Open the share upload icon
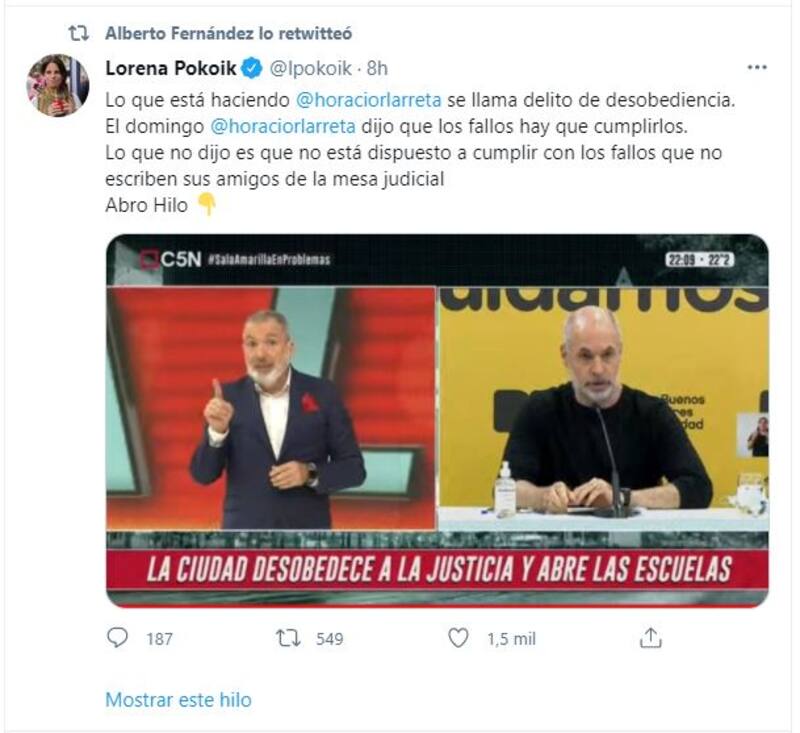 651,638
